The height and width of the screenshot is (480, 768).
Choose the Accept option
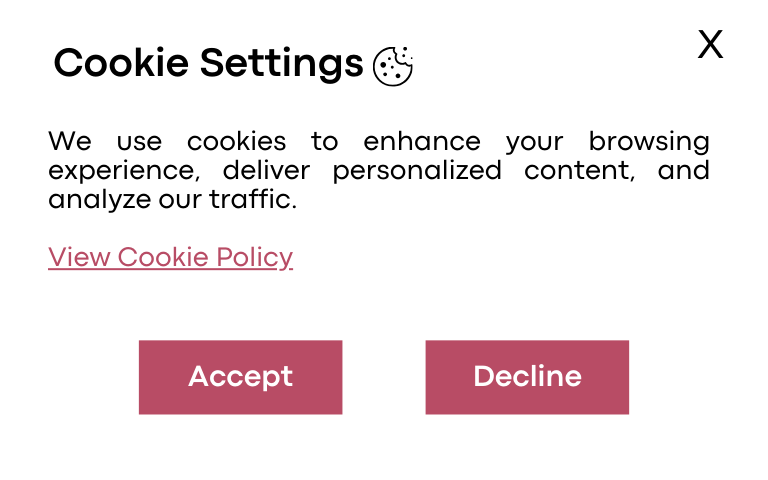240,377
